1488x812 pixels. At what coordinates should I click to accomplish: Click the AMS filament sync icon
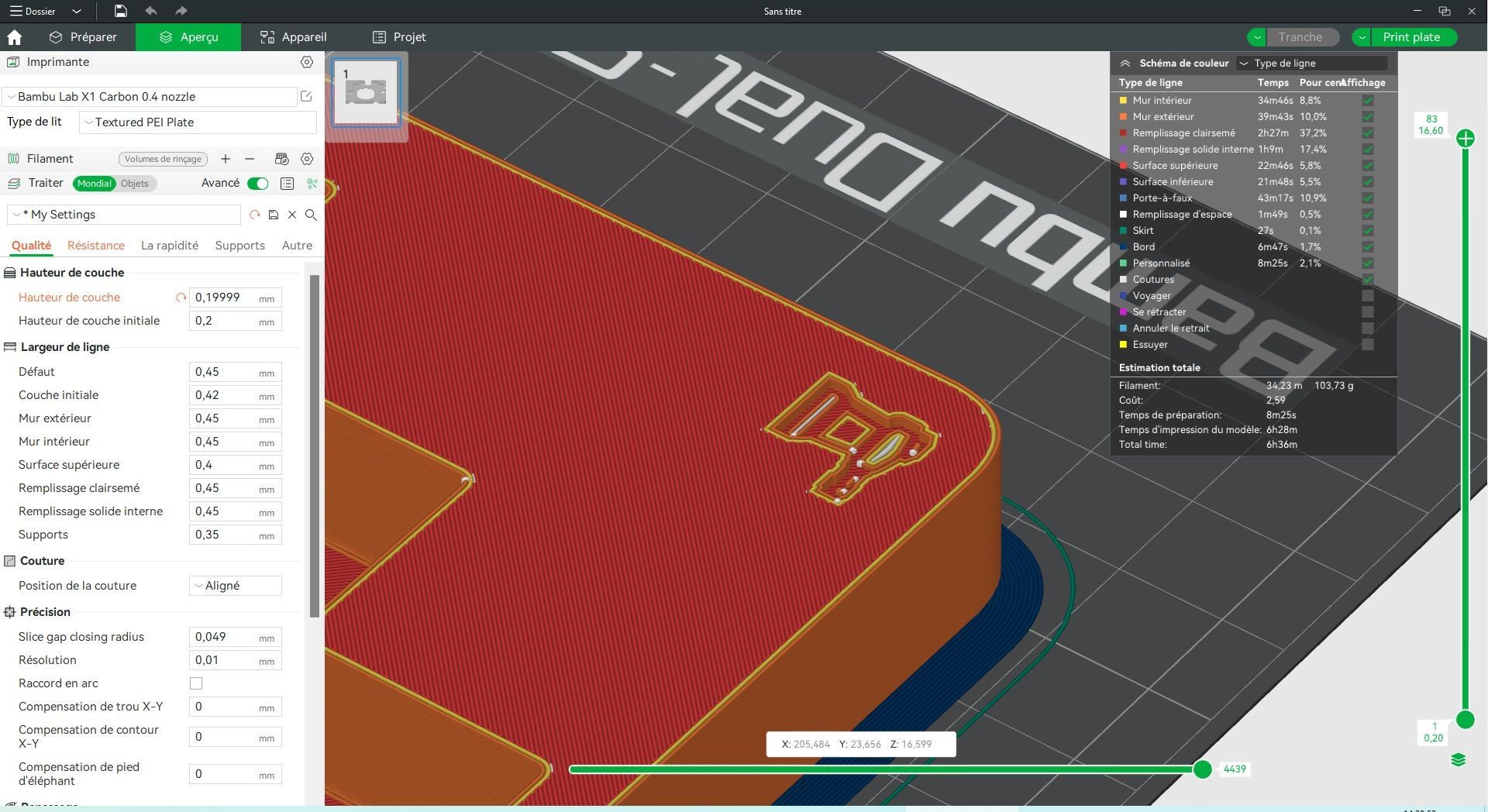[281, 159]
